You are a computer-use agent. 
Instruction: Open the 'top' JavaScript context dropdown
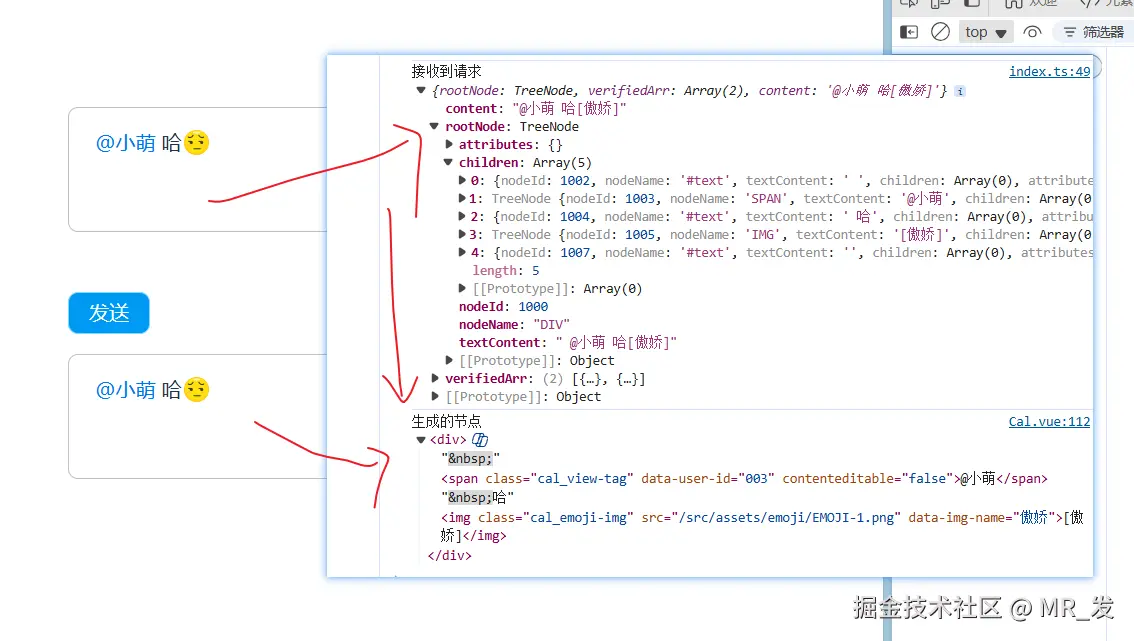(985, 32)
